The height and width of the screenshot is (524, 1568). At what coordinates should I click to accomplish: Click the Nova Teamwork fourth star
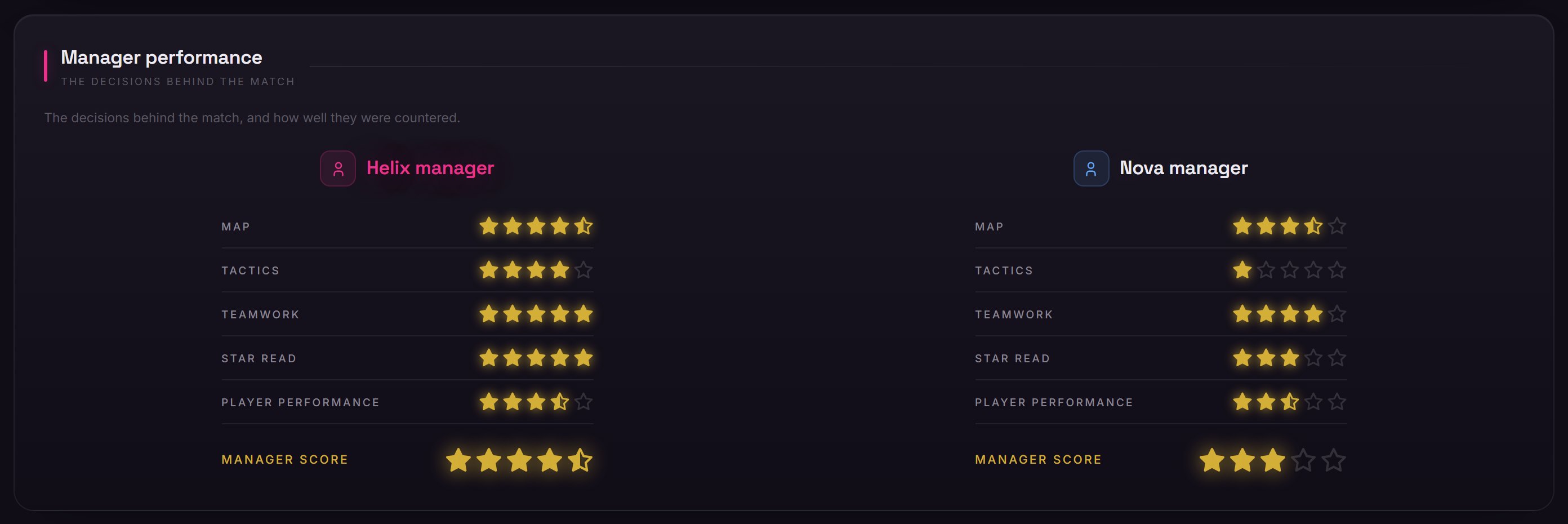tap(1313, 314)
